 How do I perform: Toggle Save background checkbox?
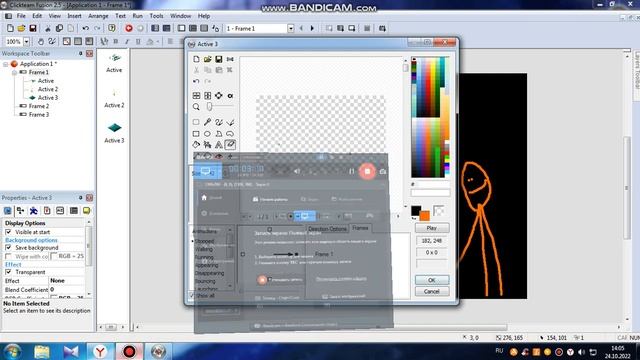[8, 248]
